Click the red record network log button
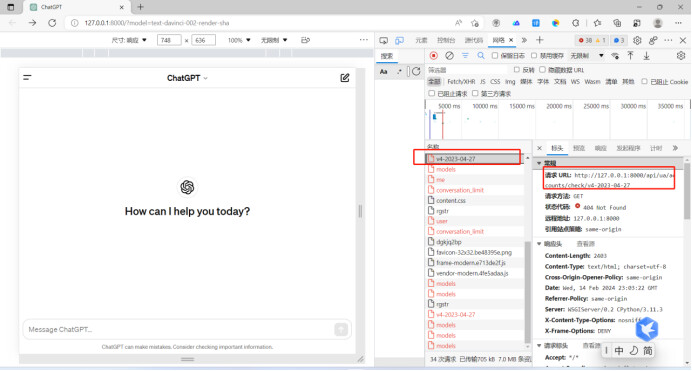The image size is (692, 371). click(x=433, y=56)
